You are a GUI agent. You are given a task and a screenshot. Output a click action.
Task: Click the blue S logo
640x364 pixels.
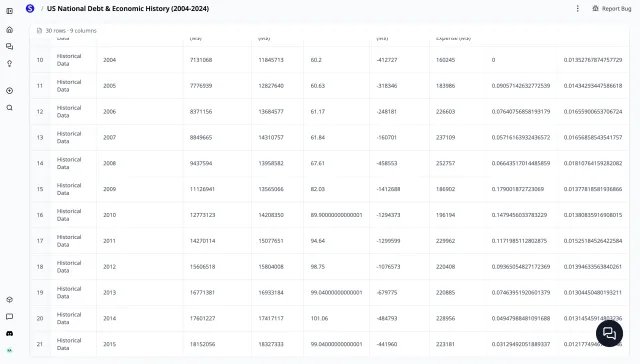(30, 9)
